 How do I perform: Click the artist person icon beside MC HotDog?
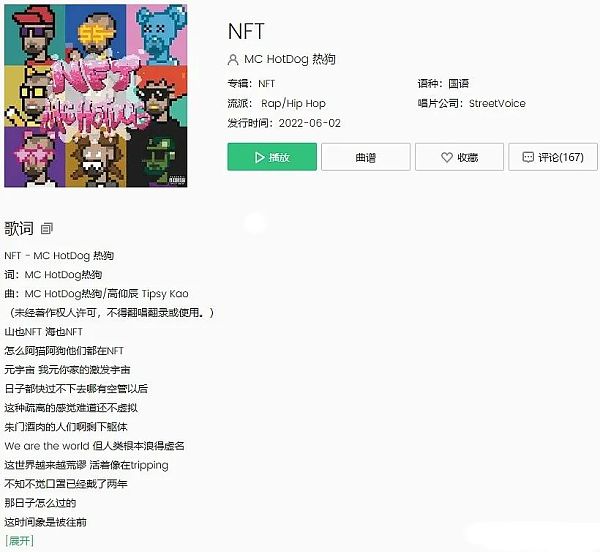point(233,60)
